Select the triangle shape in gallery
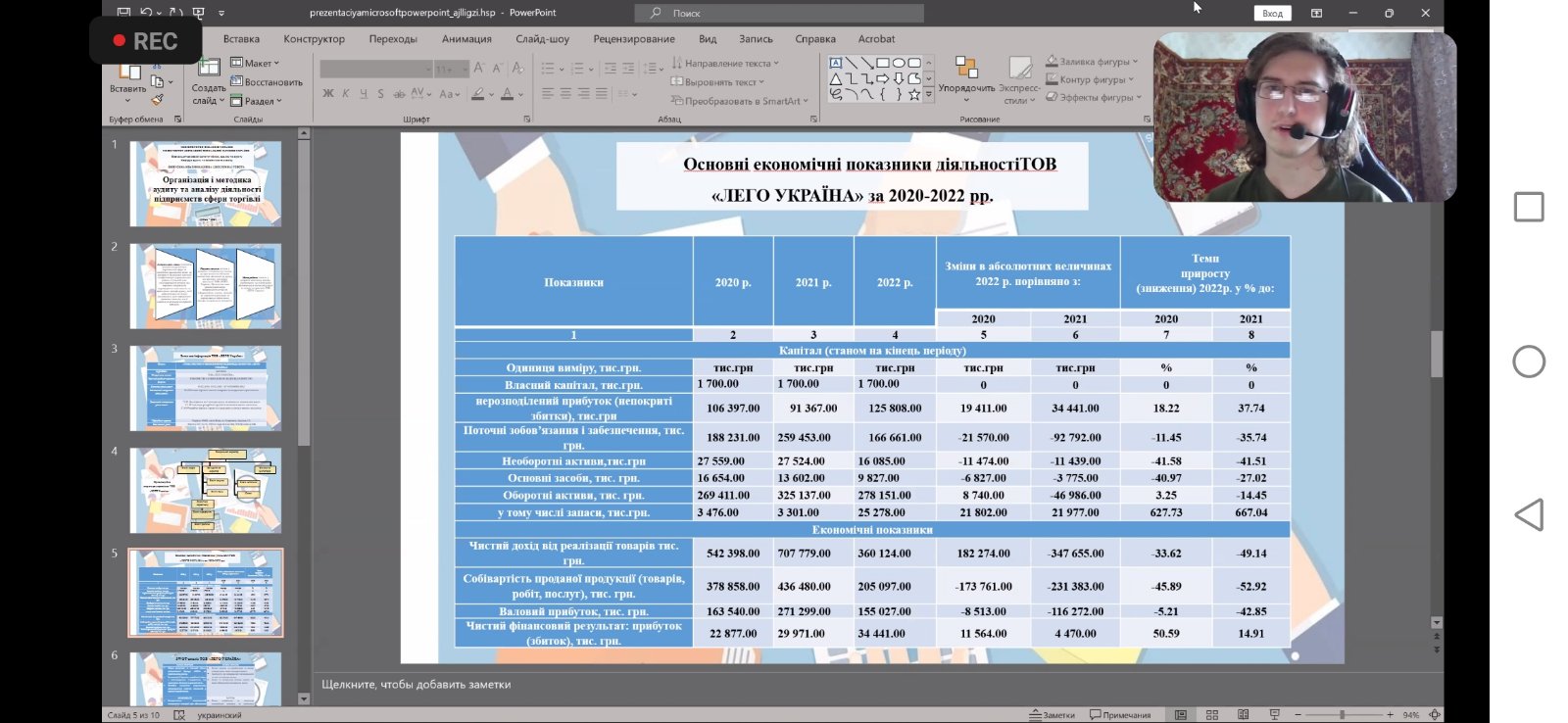This screenshot has height=723, width=1568. point(836,78)
